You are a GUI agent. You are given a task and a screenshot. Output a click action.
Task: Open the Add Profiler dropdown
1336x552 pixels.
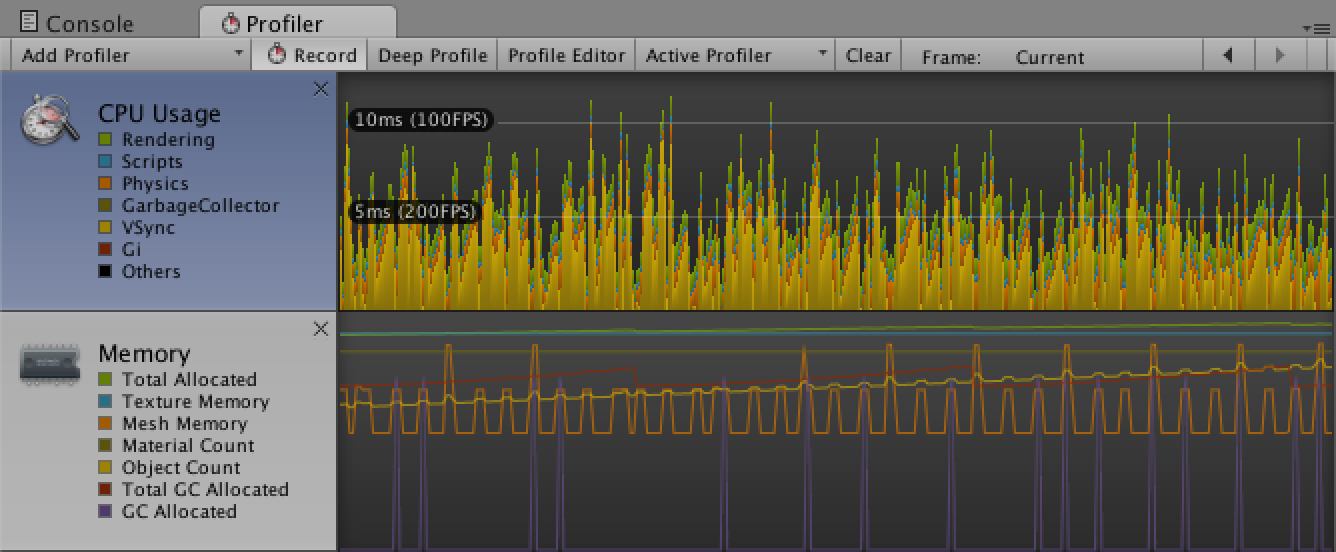point(131,56)
